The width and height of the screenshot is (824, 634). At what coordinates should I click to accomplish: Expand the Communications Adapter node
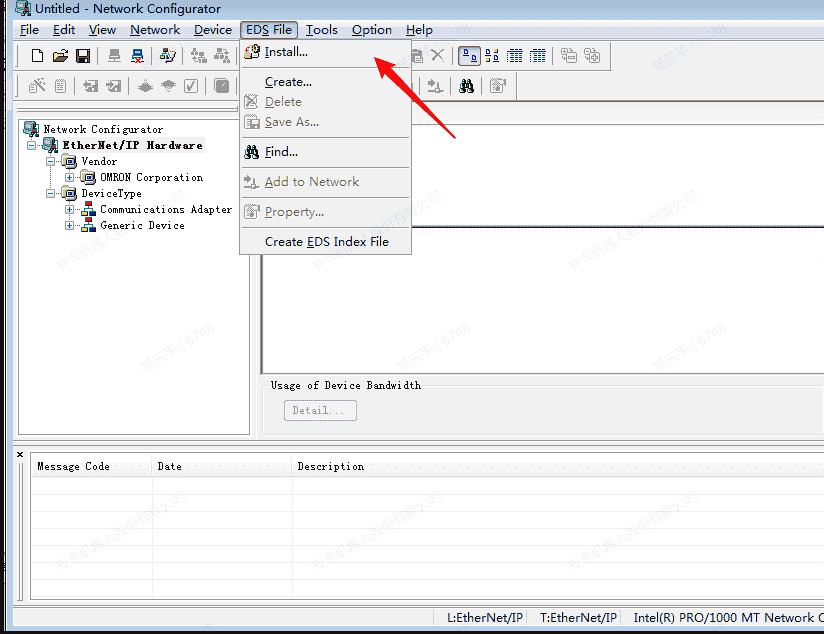pos(69,210)
